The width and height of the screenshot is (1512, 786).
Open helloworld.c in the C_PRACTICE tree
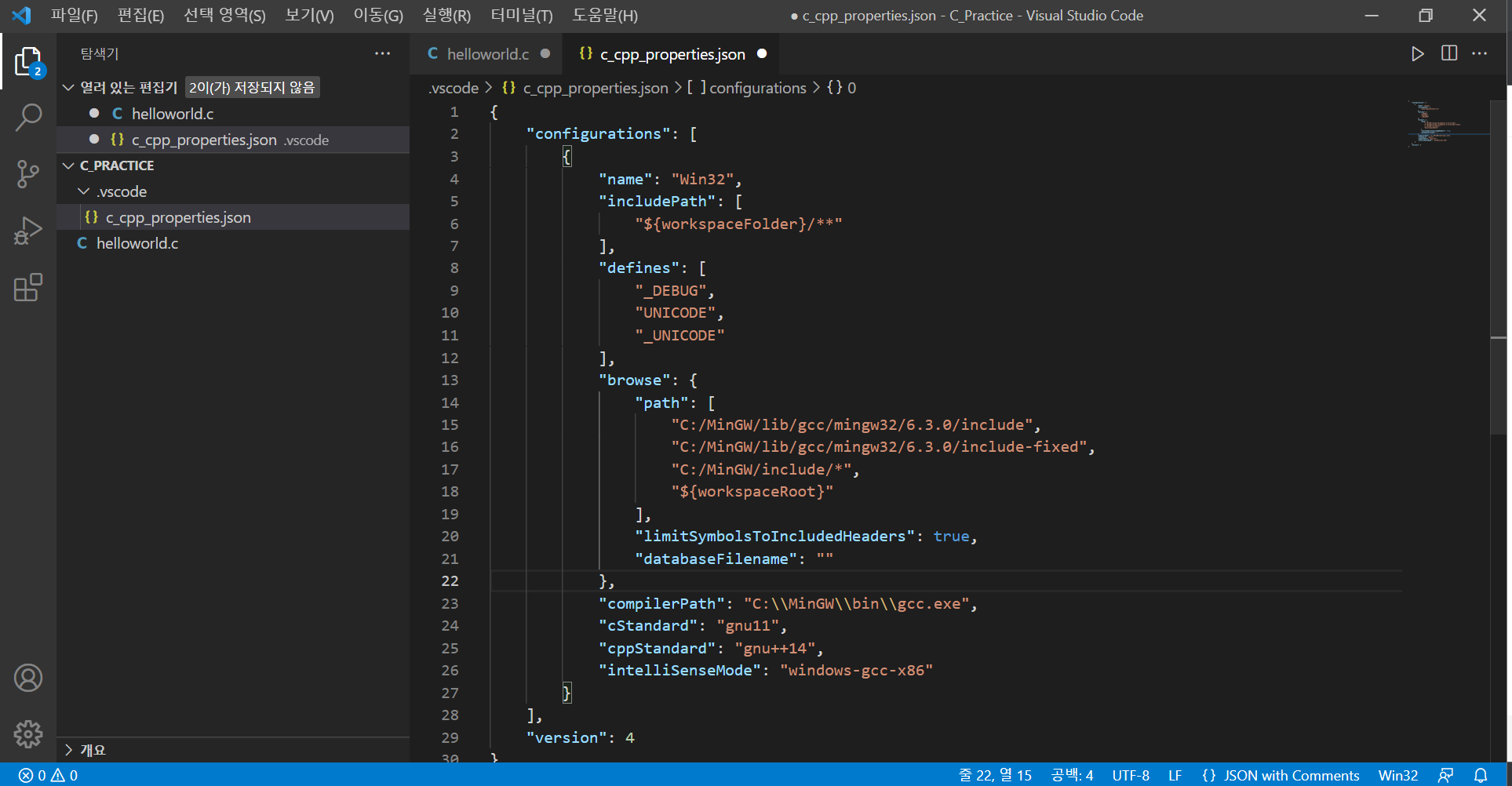point(233,243)
